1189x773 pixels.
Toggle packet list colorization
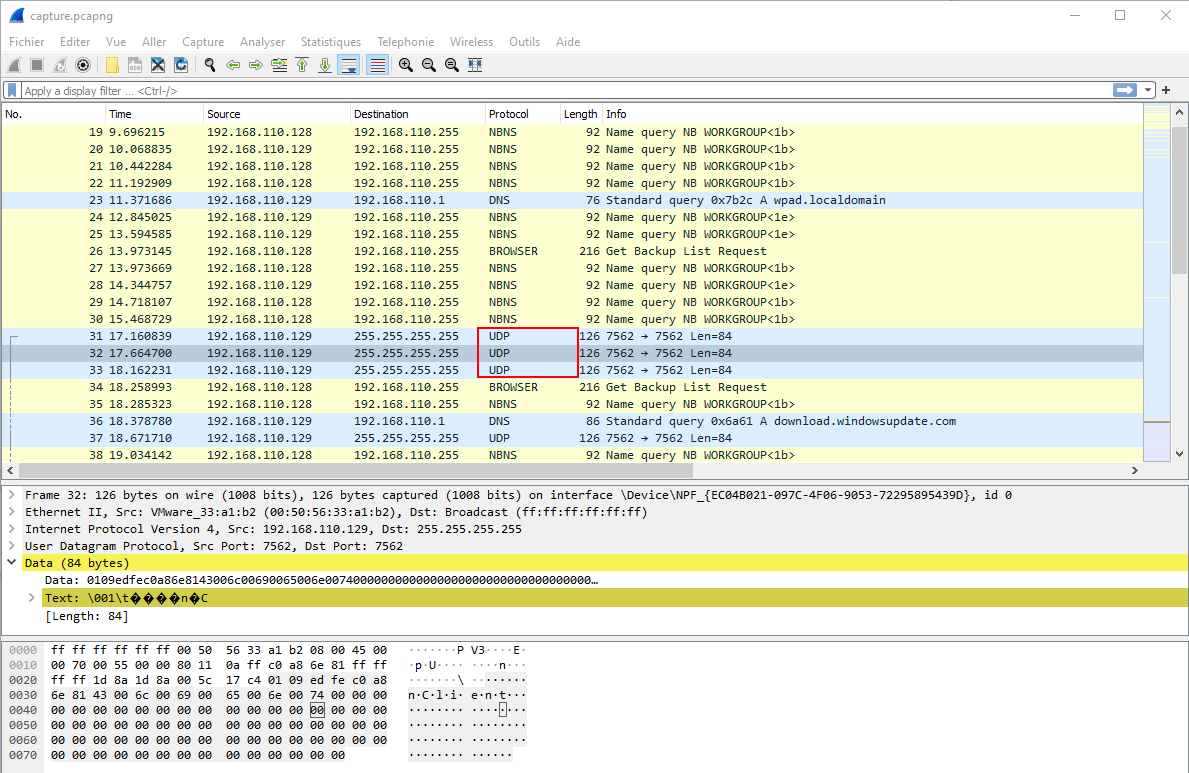[377, 65]
